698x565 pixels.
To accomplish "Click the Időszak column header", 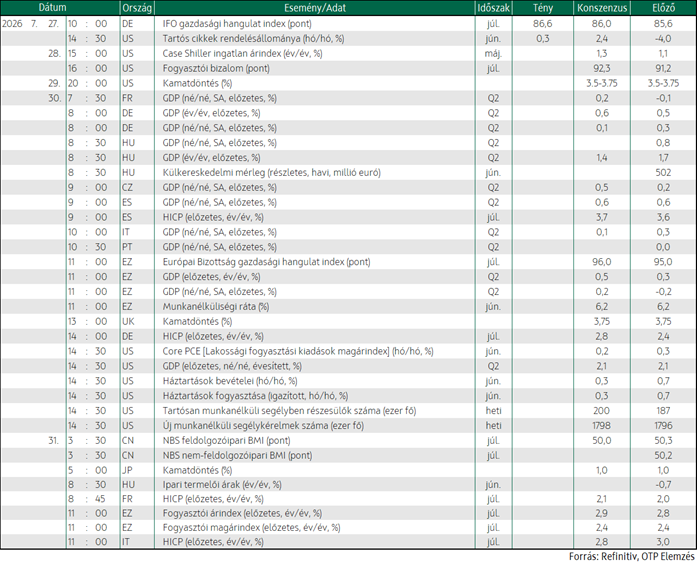I will click(494, 8).
